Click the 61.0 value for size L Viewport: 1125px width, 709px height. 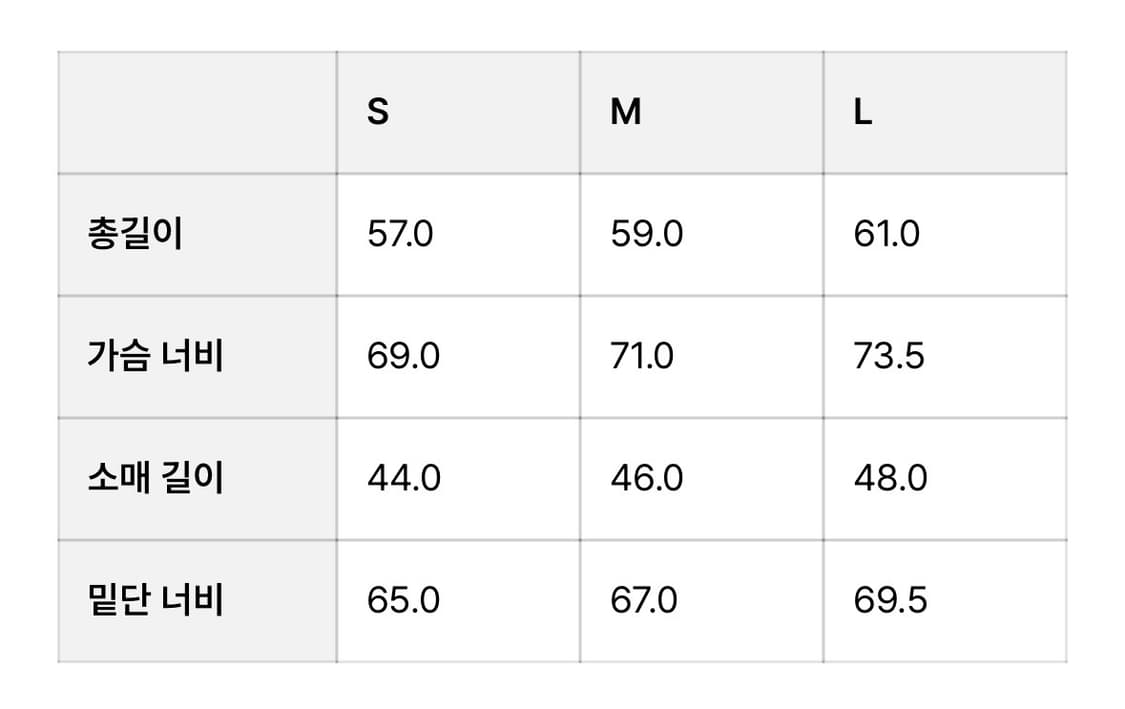pyautogui.click(x=887, y=235)
